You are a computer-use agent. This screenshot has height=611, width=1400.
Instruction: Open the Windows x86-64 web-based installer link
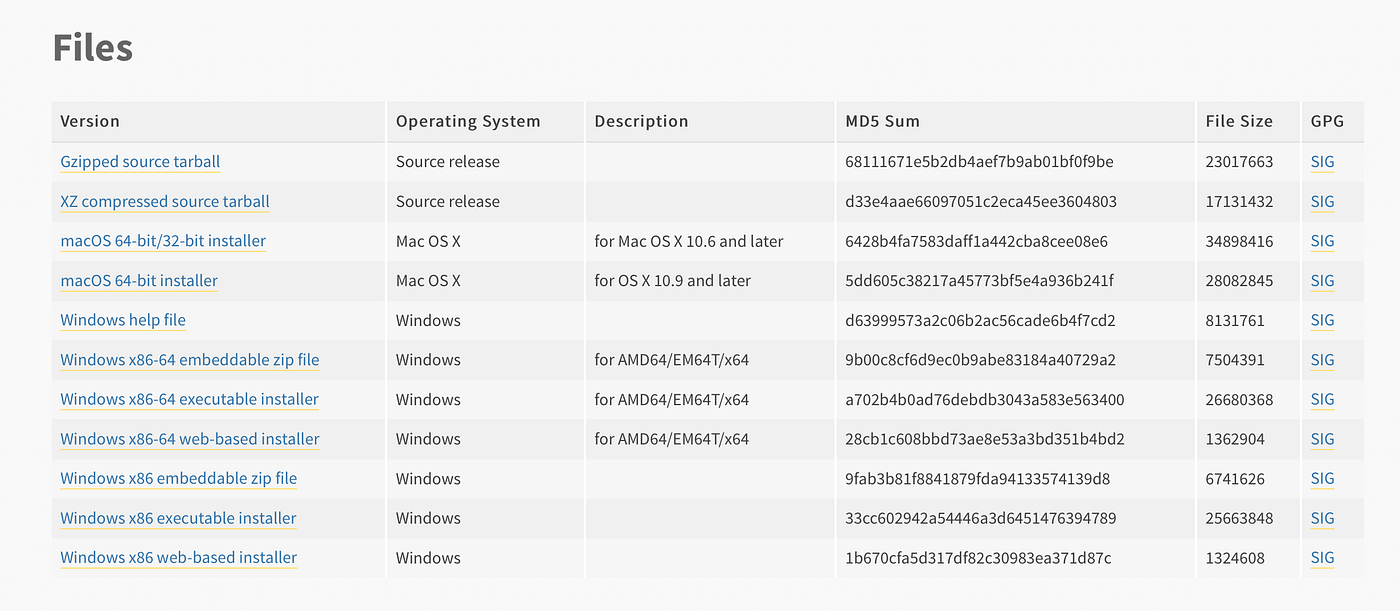pyautogui.click(x=189, y=438)
